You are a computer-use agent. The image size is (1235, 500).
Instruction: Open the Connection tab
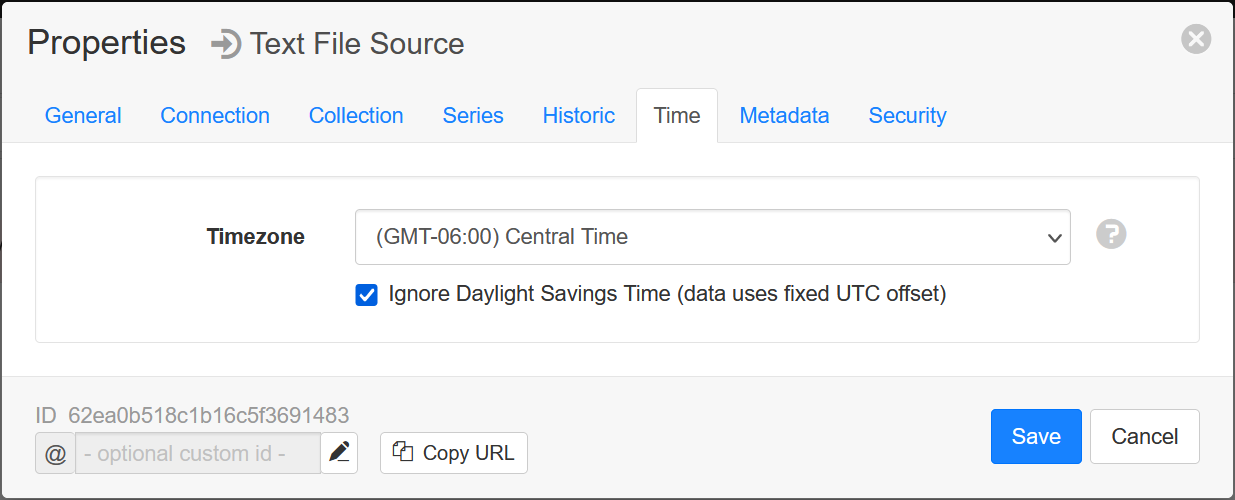point(215,116)
